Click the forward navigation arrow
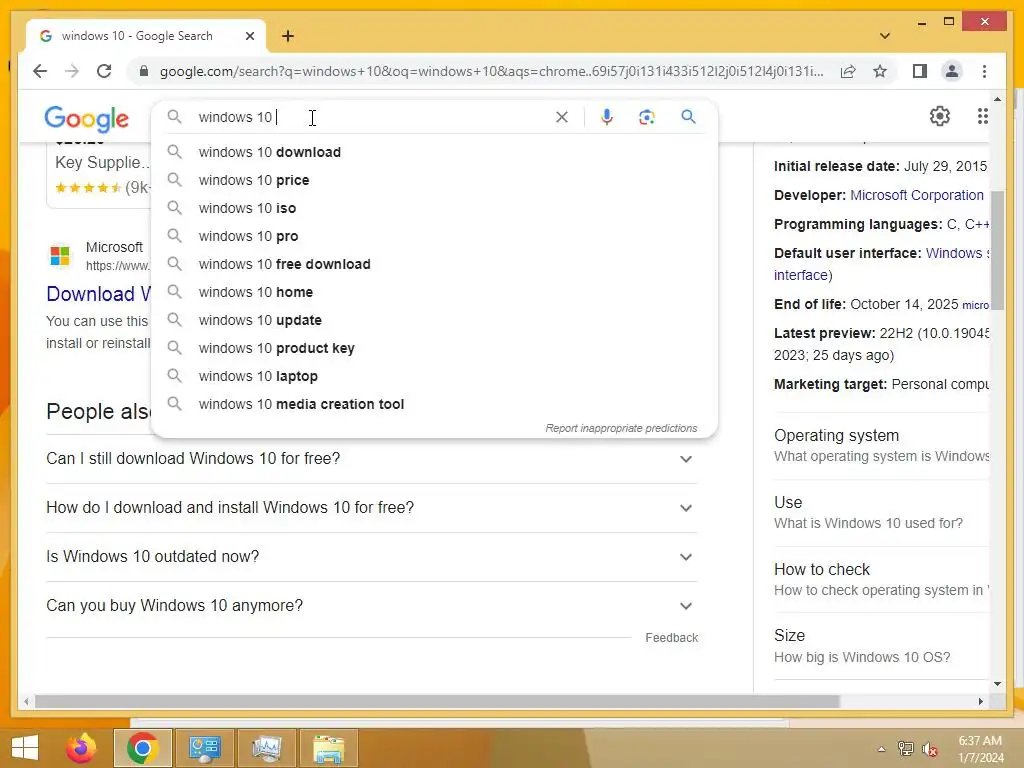This screenshot has width=1024, height=768. tap(72, 71)
